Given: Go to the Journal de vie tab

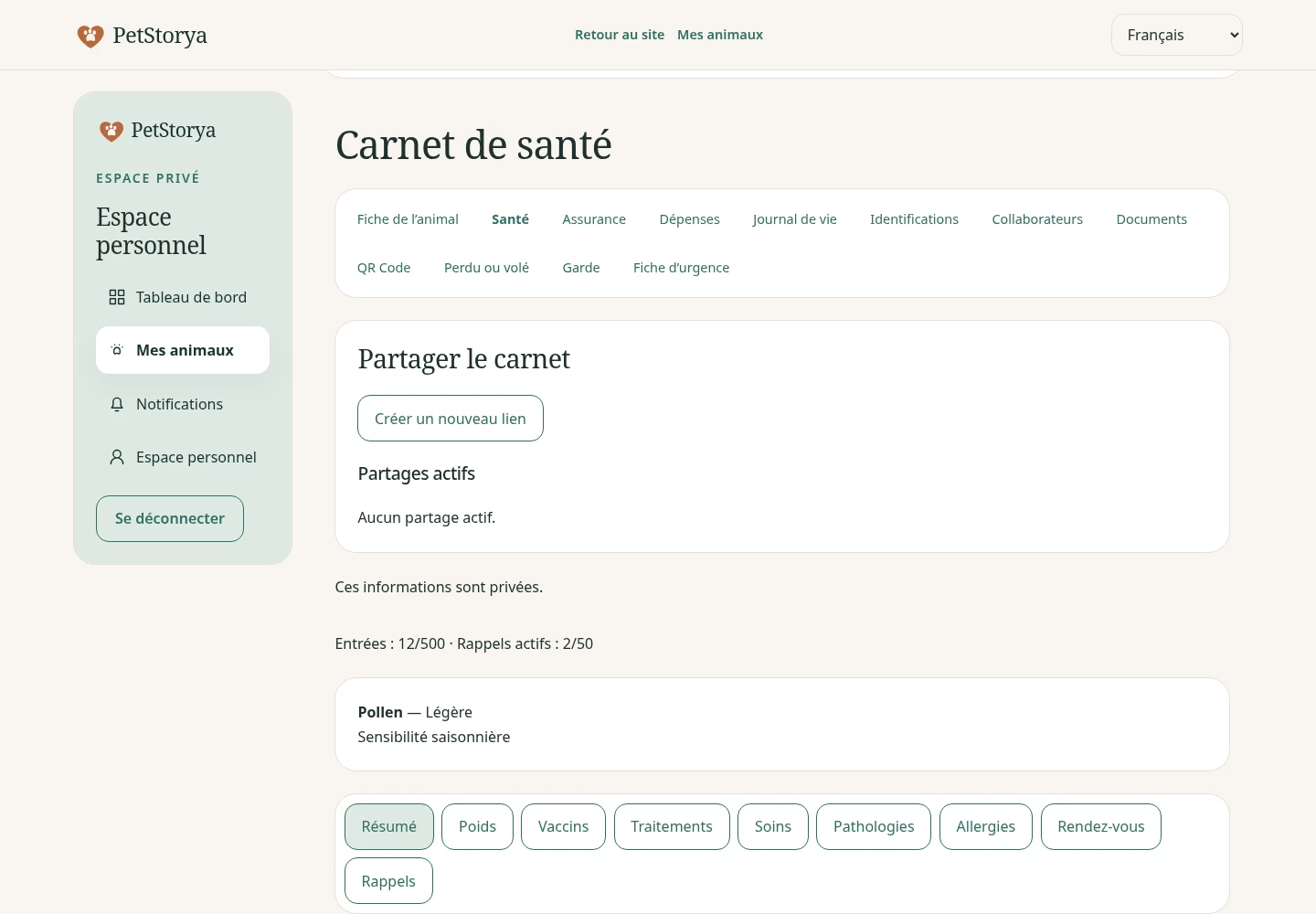Looking at the screenshot, I should (x=795, y=219).
